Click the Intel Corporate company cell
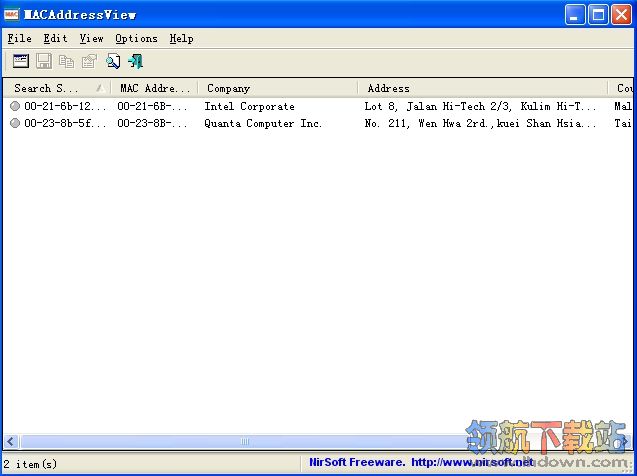 249,106
